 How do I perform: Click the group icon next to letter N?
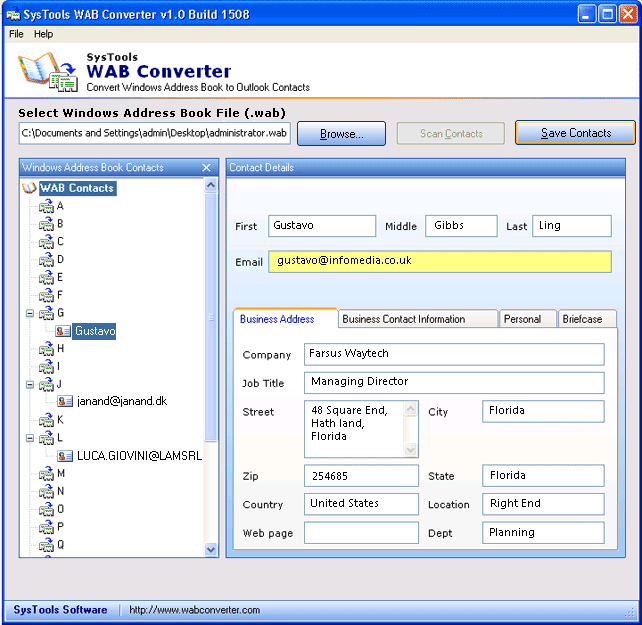pyautogui.click(x=46, y=491)
